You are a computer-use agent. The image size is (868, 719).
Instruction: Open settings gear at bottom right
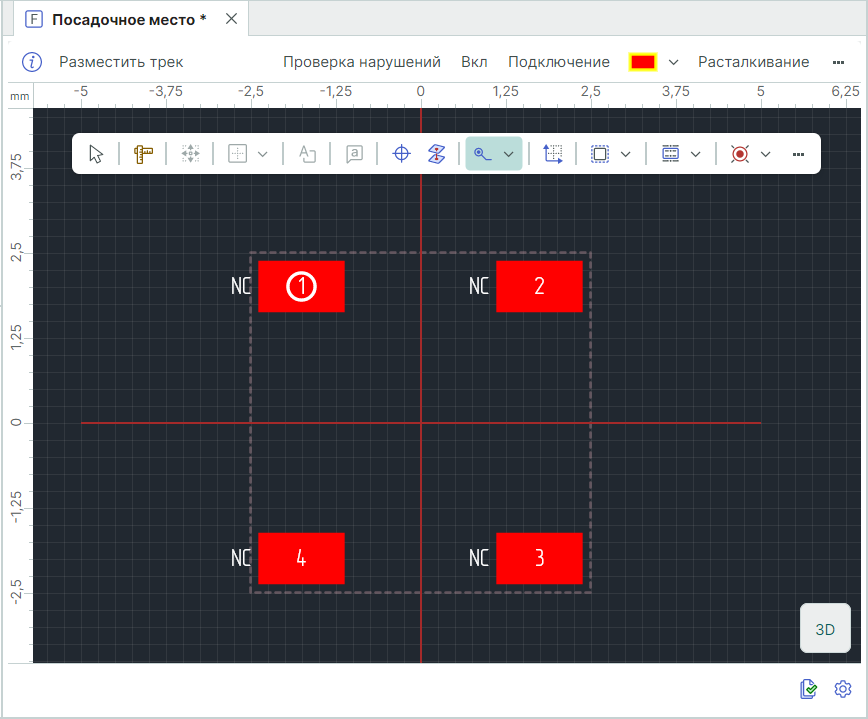(843, 689)
